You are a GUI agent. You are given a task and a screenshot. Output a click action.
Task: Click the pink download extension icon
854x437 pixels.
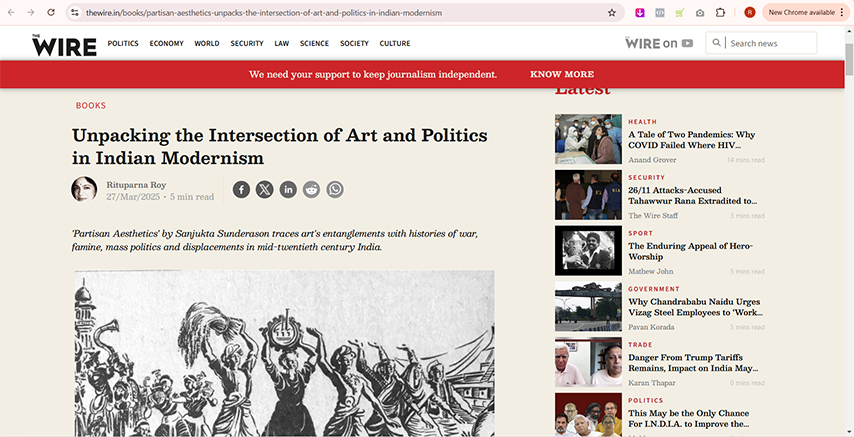click(640, 13)
